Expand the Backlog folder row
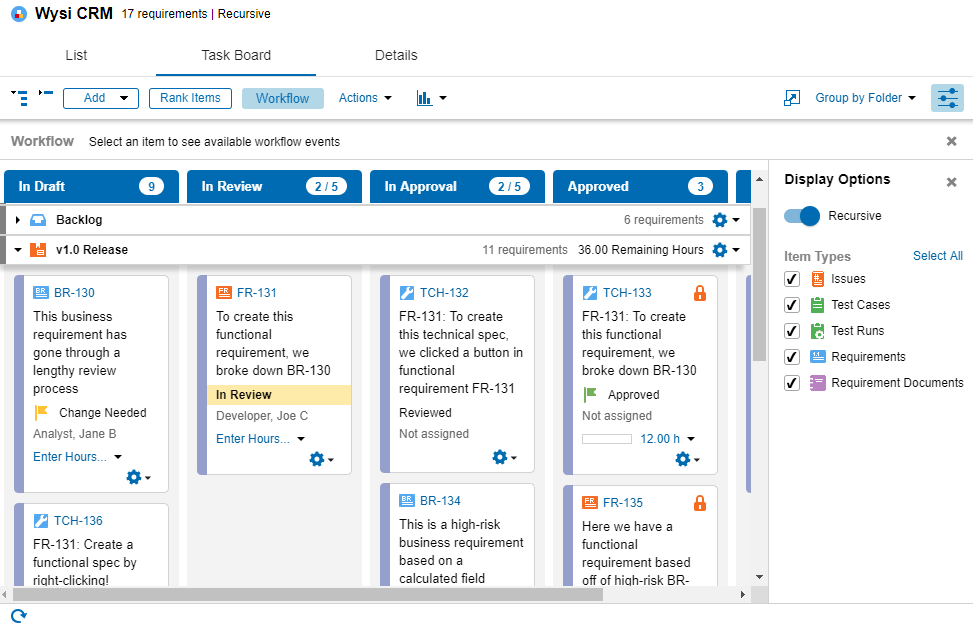The height and width of the screenshot is (629, 973). 18,220
